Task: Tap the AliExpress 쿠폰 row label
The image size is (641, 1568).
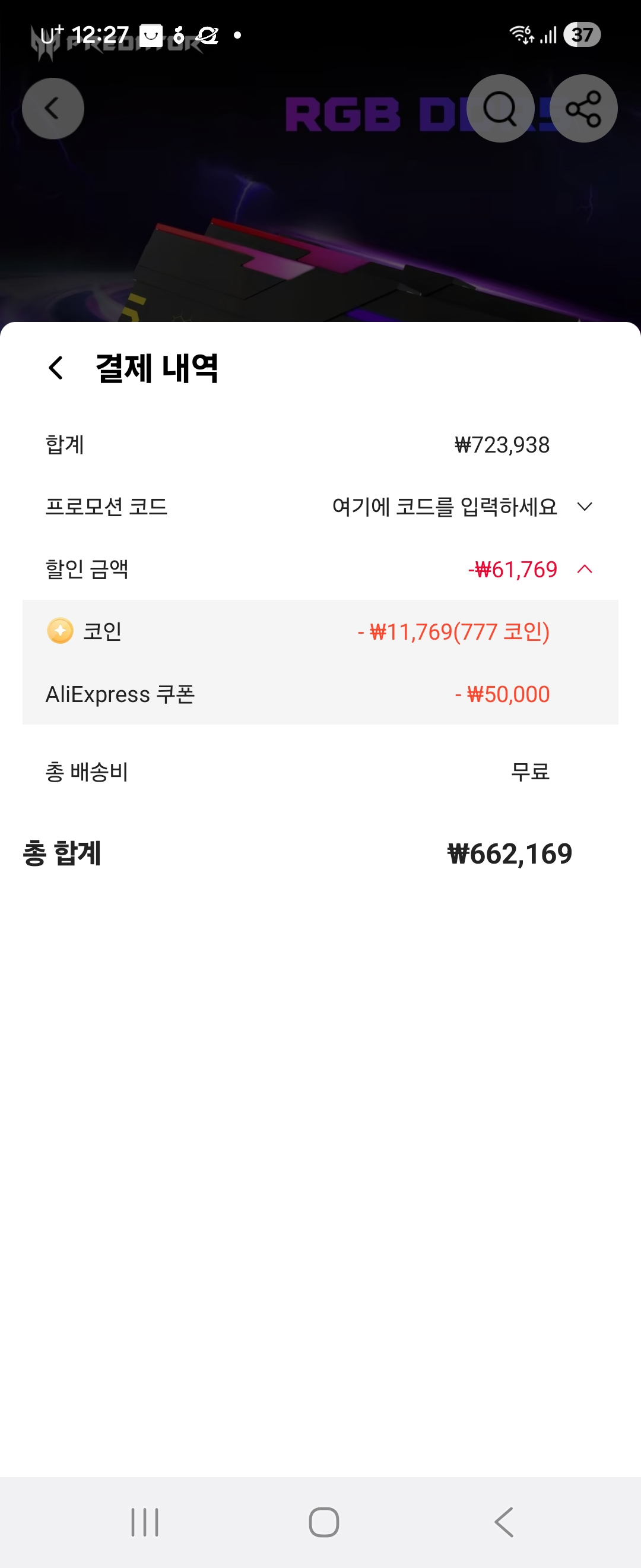Action: 120,694
